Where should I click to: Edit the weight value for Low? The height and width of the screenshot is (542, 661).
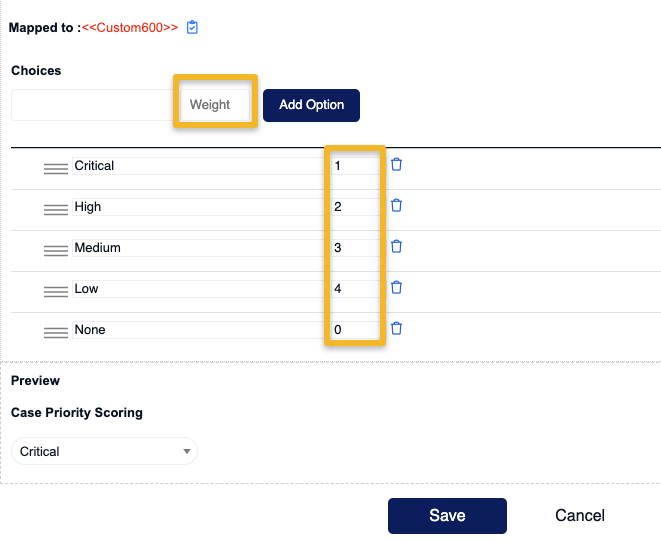coord(355,289)
